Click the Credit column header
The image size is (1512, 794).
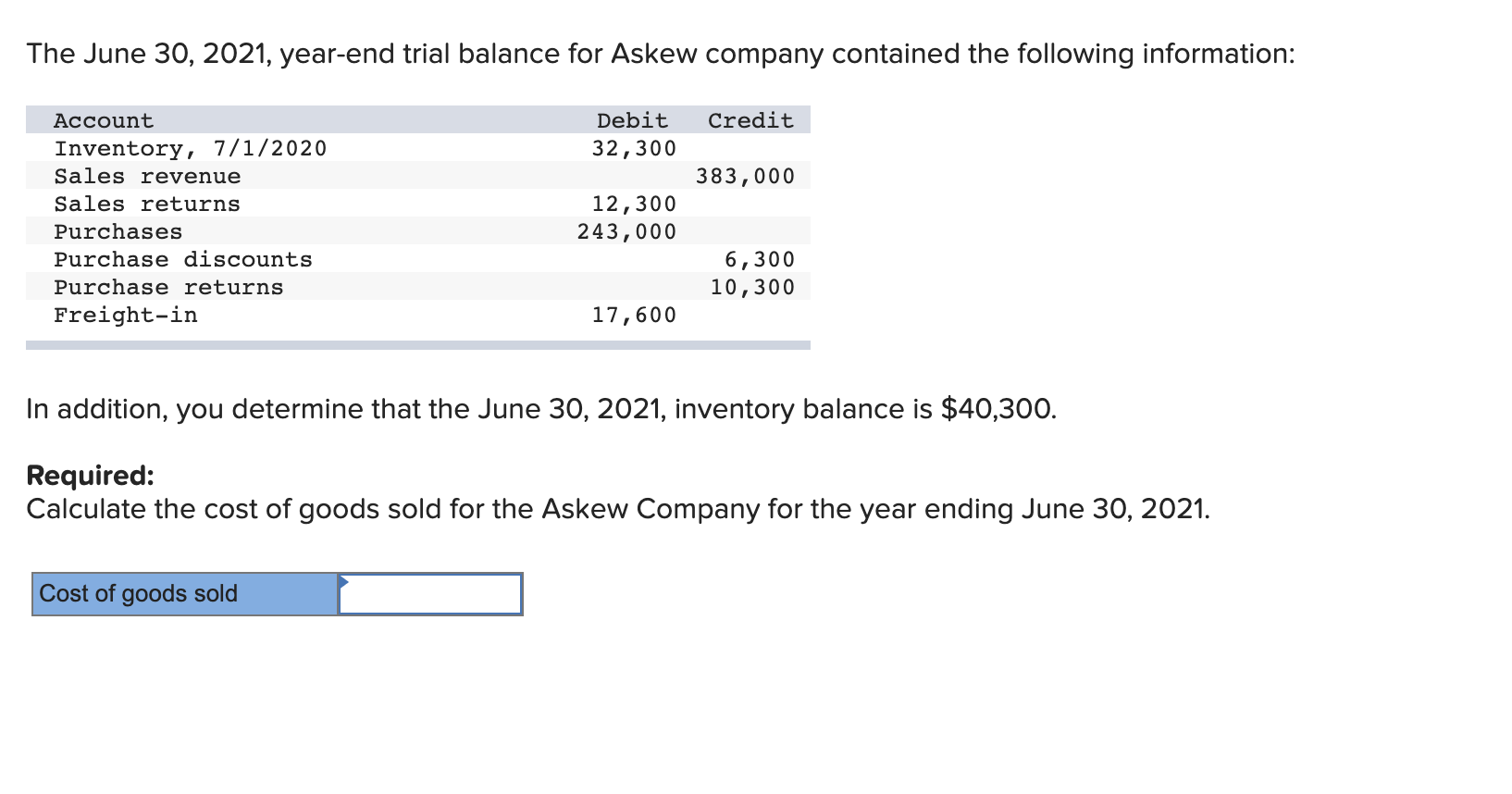pyautogui.click(x=750, y=121)
